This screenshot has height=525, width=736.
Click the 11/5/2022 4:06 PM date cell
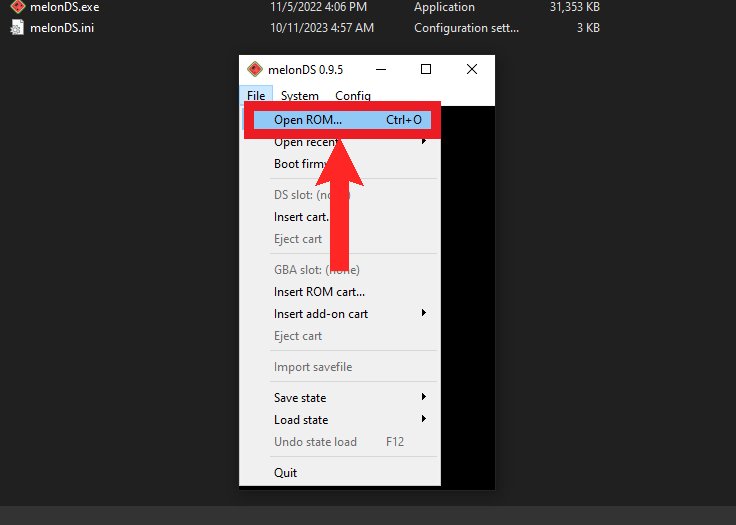coord(319,7)
